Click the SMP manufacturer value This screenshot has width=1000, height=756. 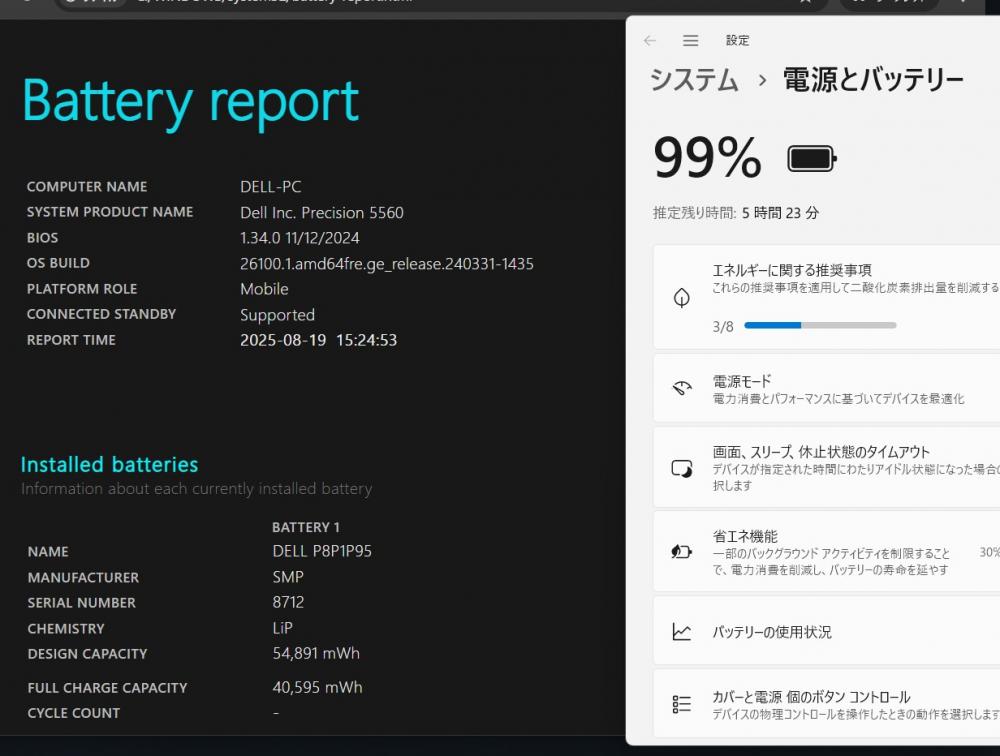[x=288, y=577]
